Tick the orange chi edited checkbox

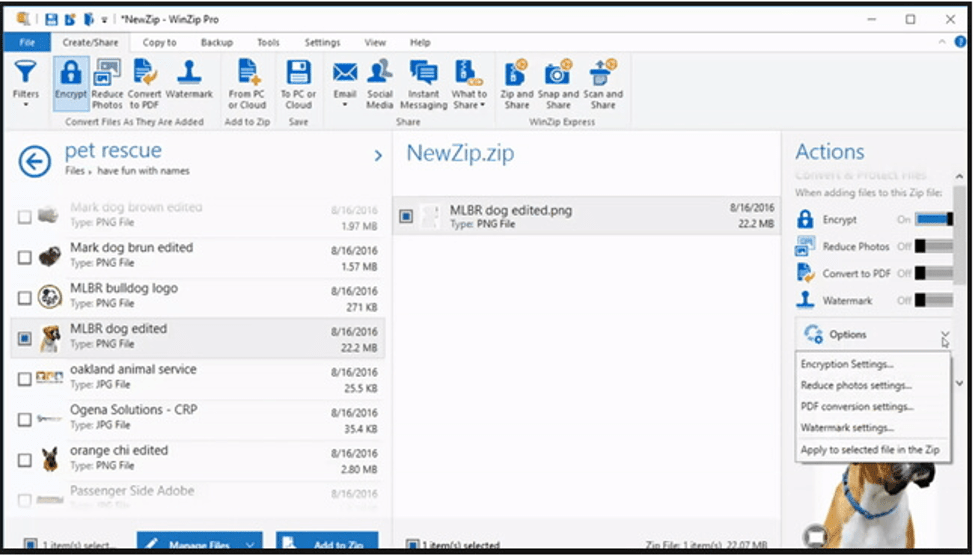point(24,459)
